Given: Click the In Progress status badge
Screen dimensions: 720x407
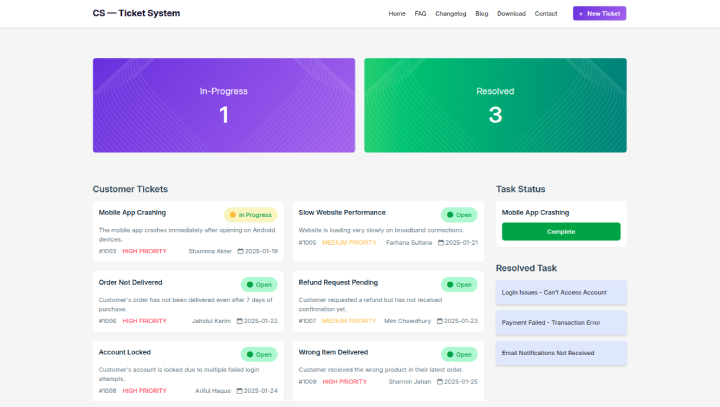Looking at the screenshot, I should (x=250, y=214).
